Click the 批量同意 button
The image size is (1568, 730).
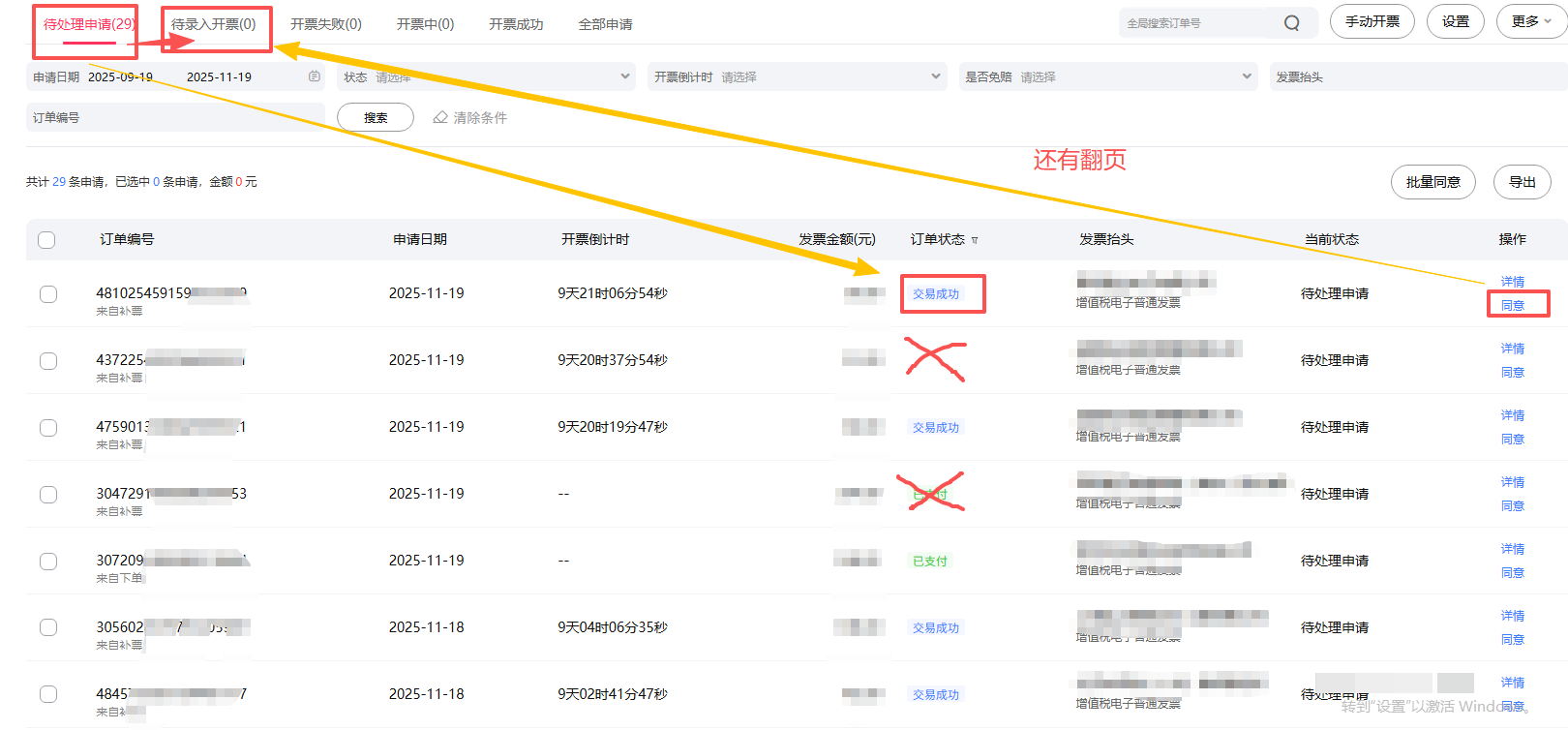click(x=1433, y=182)
